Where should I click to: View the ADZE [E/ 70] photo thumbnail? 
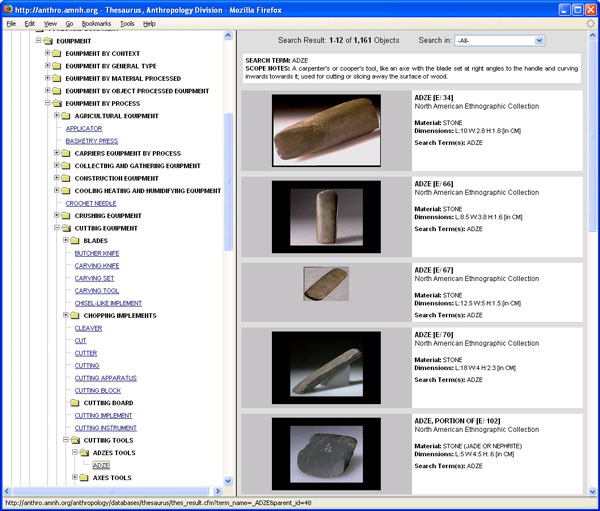(x=326, y=368)
